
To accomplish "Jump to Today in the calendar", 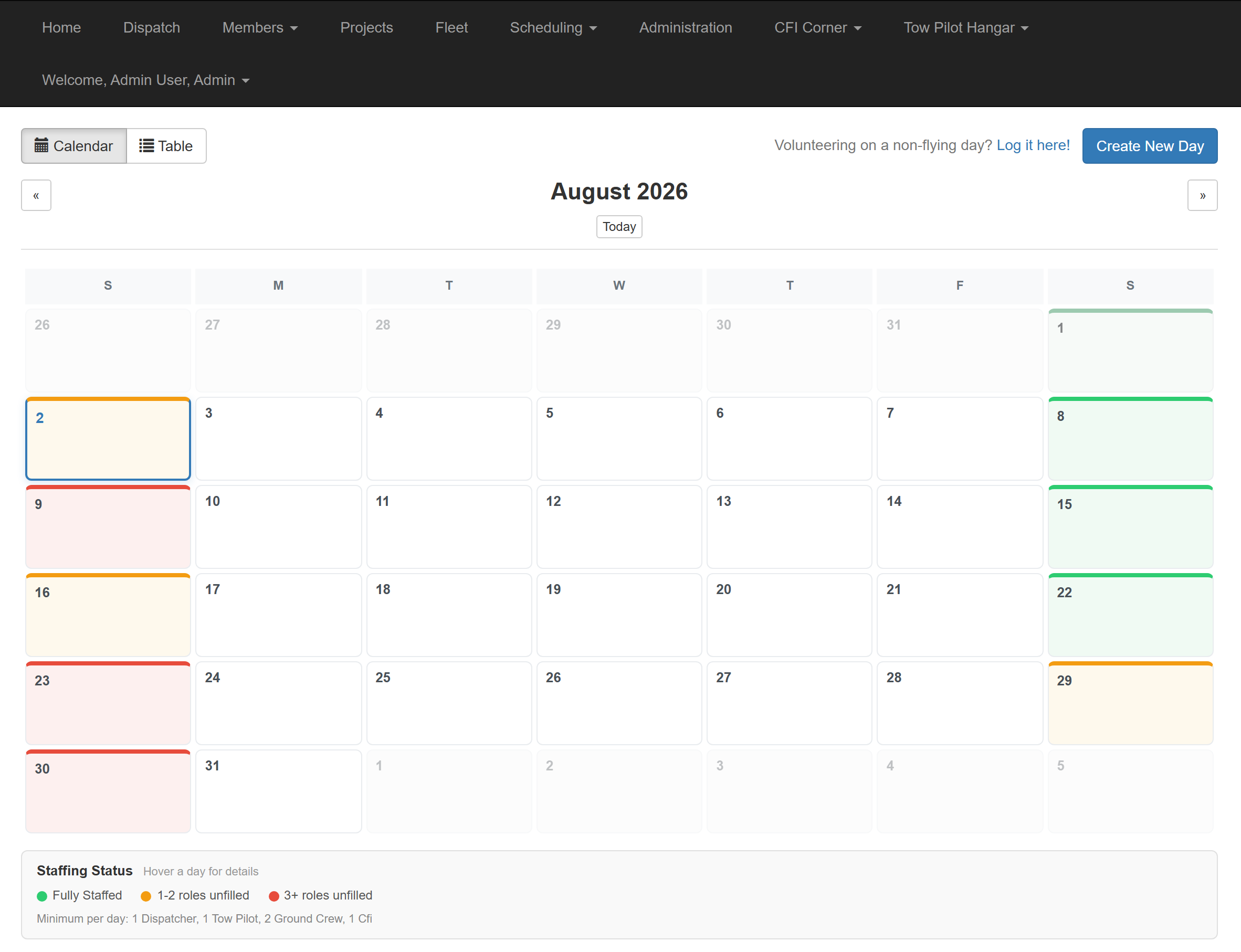I will coord(619,227).
